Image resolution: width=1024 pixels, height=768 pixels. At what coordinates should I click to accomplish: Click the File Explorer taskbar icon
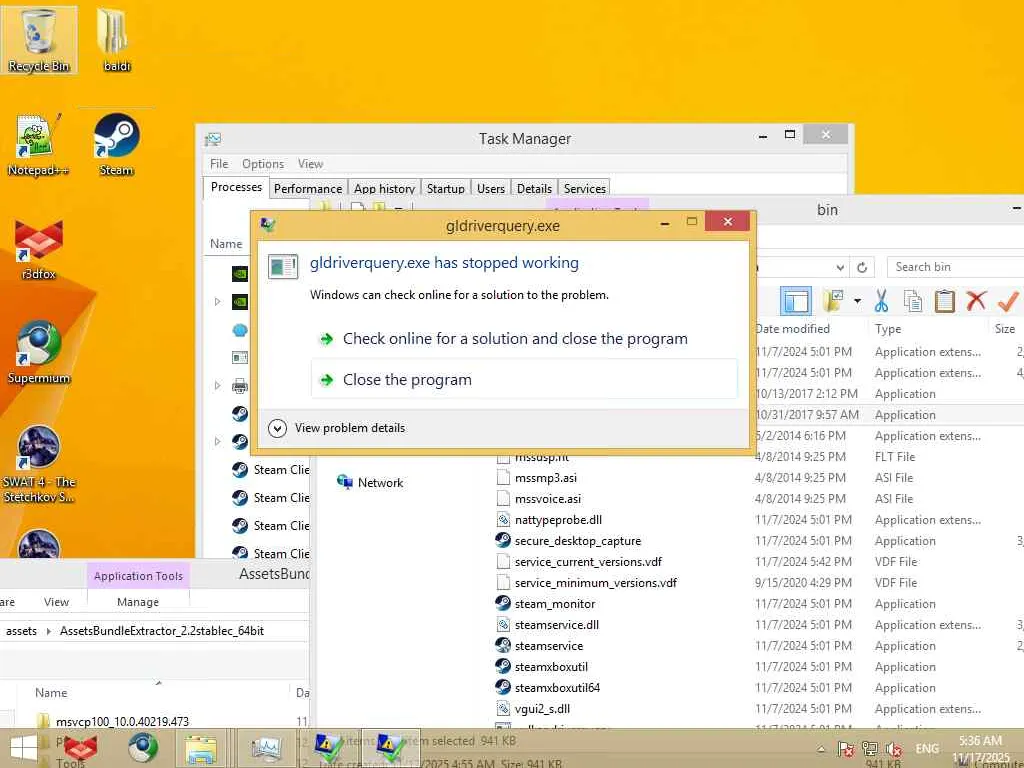click(x=201, y=748)
